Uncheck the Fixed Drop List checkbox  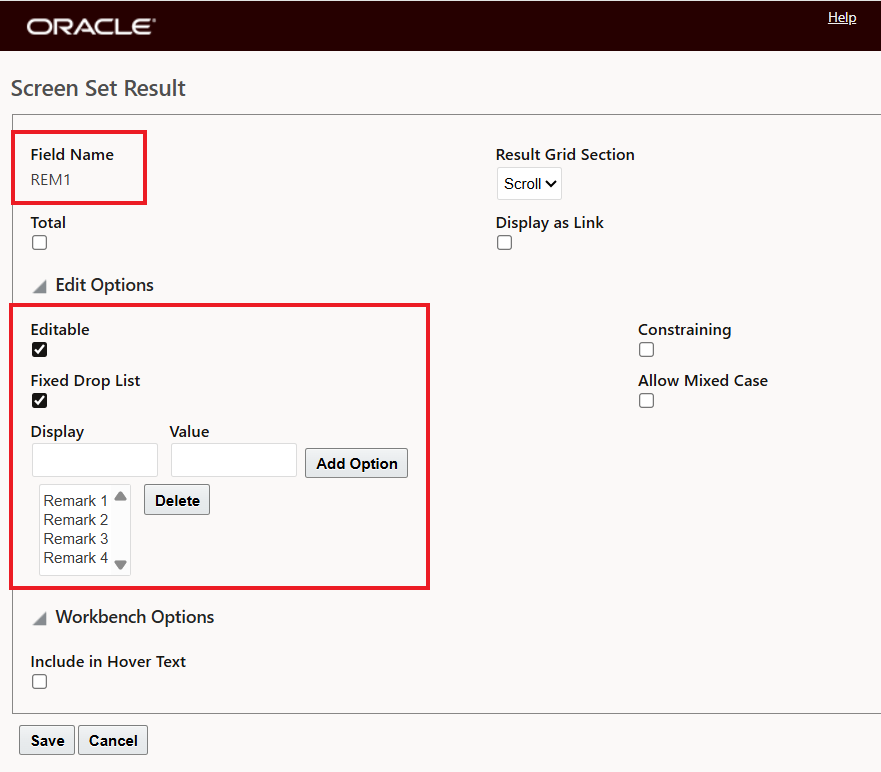tap(39, 401)
